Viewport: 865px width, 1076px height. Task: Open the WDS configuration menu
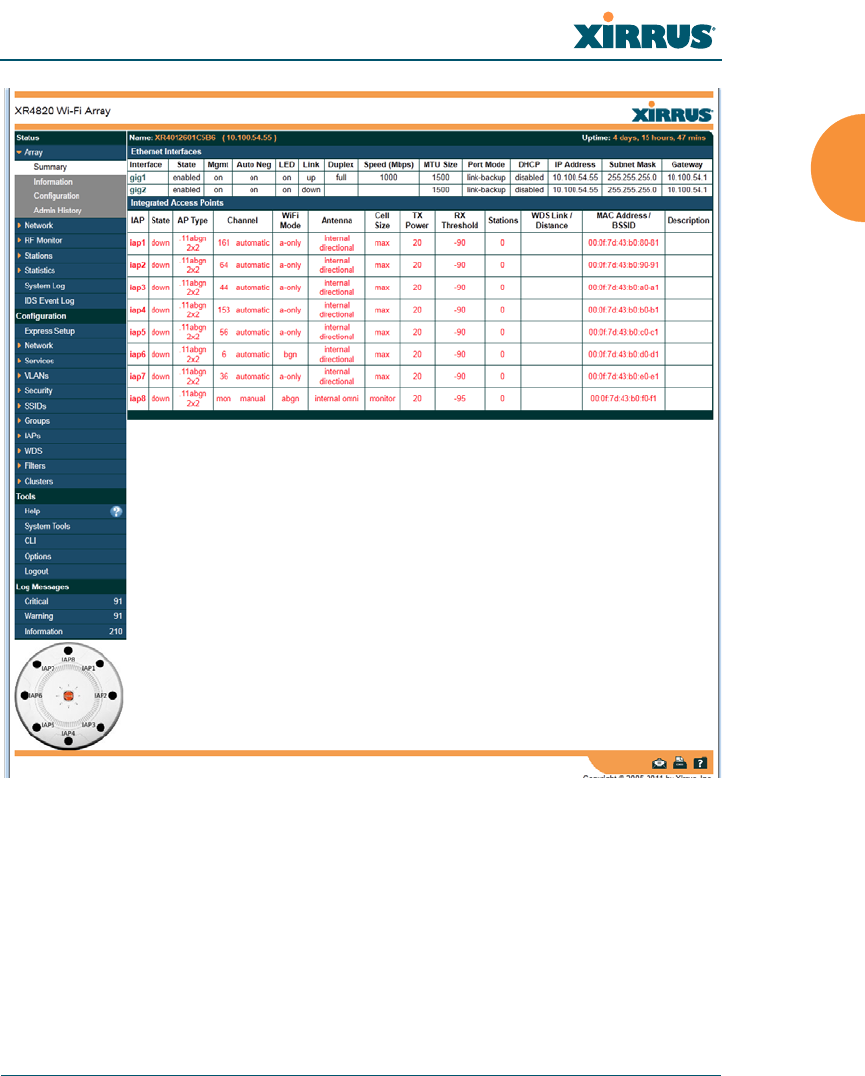(x=34, y=451)
